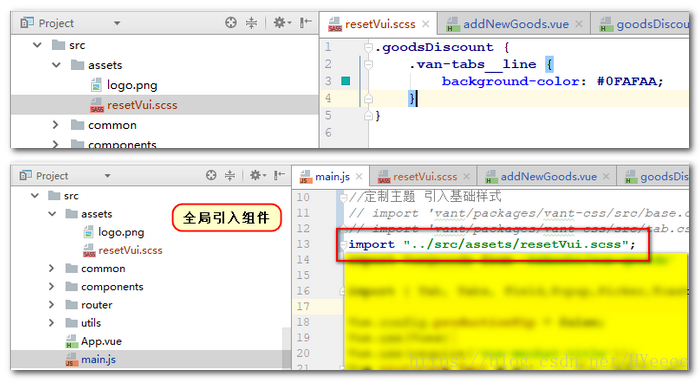Expand utils folder chevron in lower tree
Image resolution: width=700 pixels, height=381 pixels.
tap(51, 323)
